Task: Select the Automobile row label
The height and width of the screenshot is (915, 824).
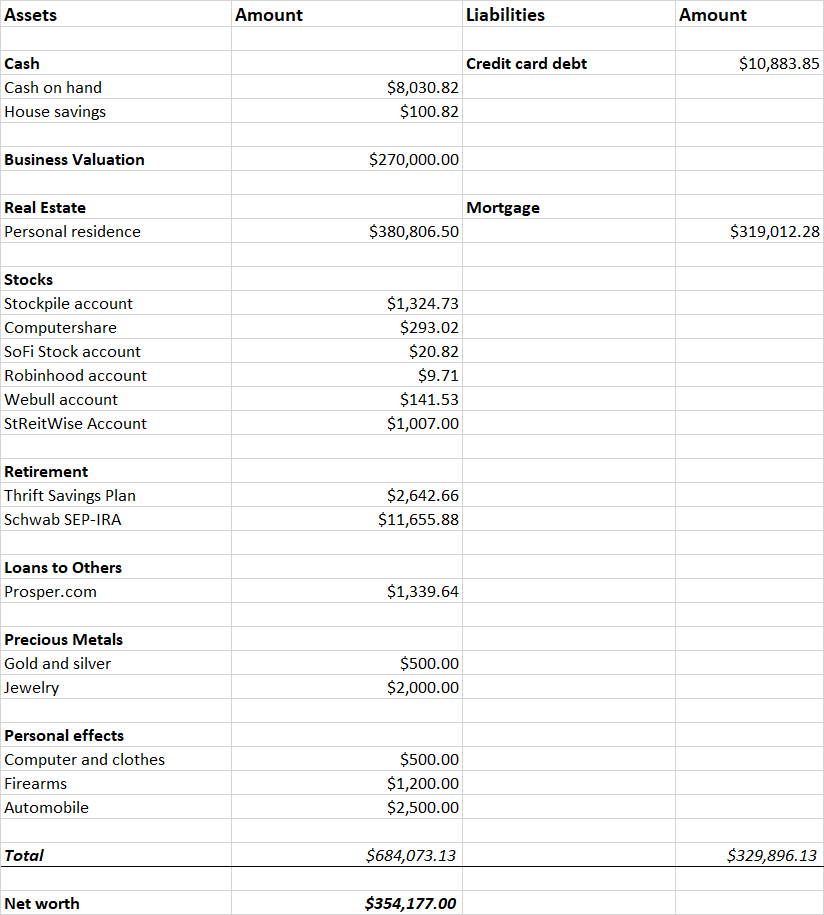Action: coord(46,808)
